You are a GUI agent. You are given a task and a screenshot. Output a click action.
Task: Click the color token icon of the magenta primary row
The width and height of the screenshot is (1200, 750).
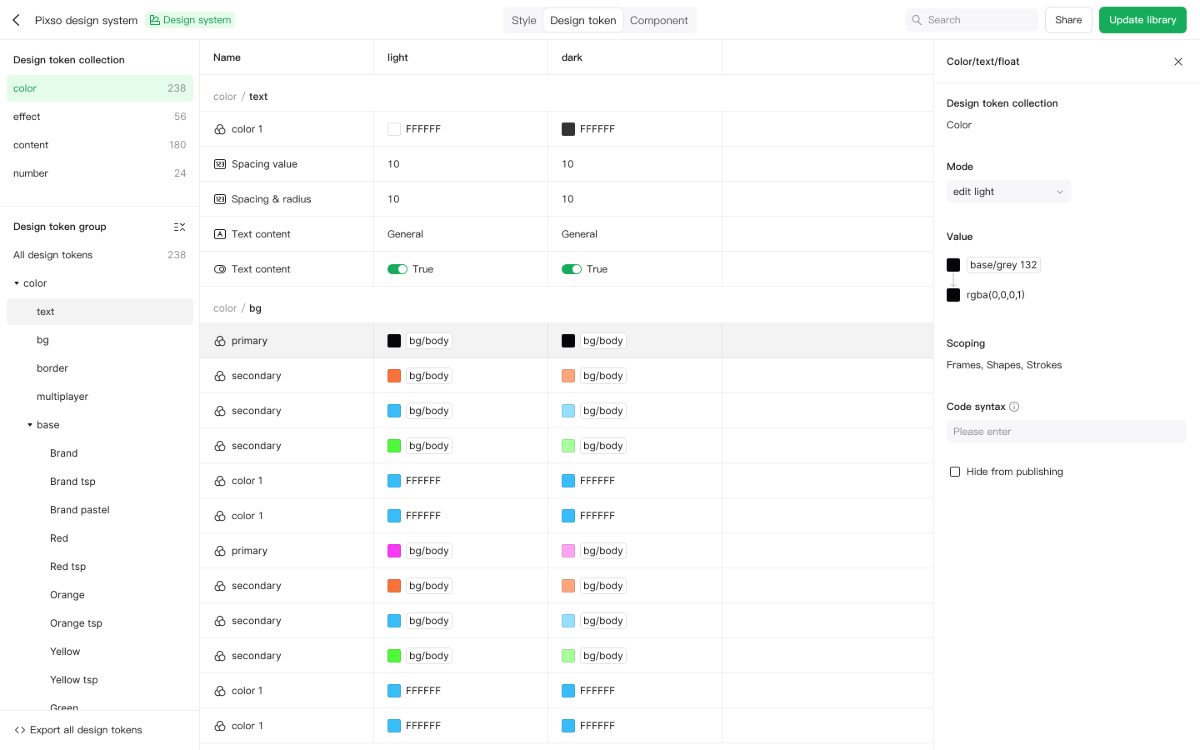coord(220,551)
